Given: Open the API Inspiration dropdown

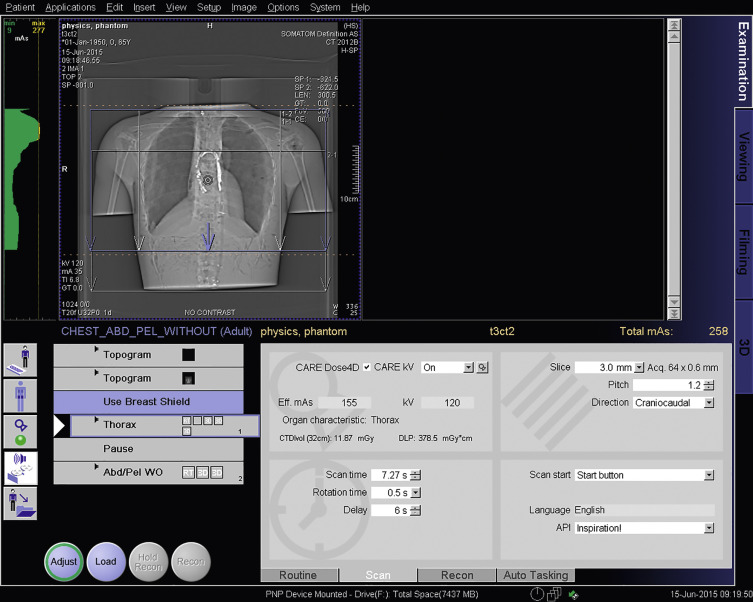Looking at the screenshot, I should 709,528.
